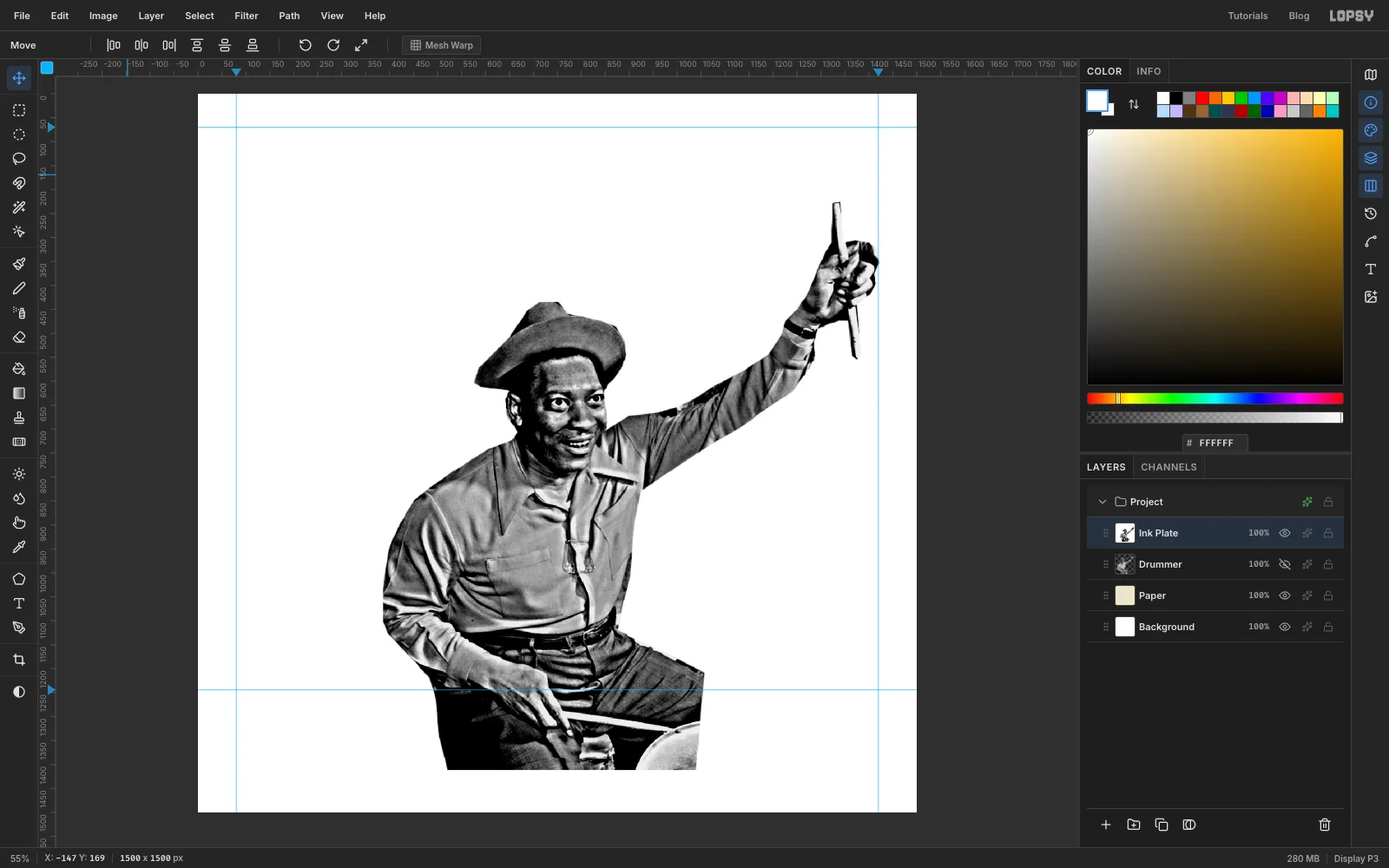Lock the Ink Plate layer
Screen dimensions: 1389x868
coord(1328,533)
